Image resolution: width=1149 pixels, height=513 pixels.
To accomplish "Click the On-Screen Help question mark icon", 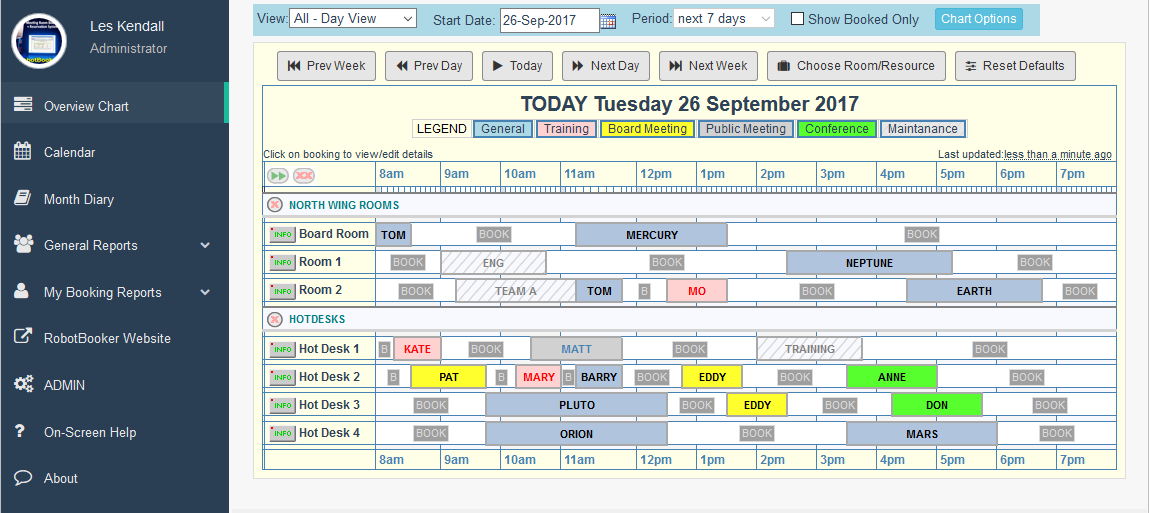I will click(21, 432).
